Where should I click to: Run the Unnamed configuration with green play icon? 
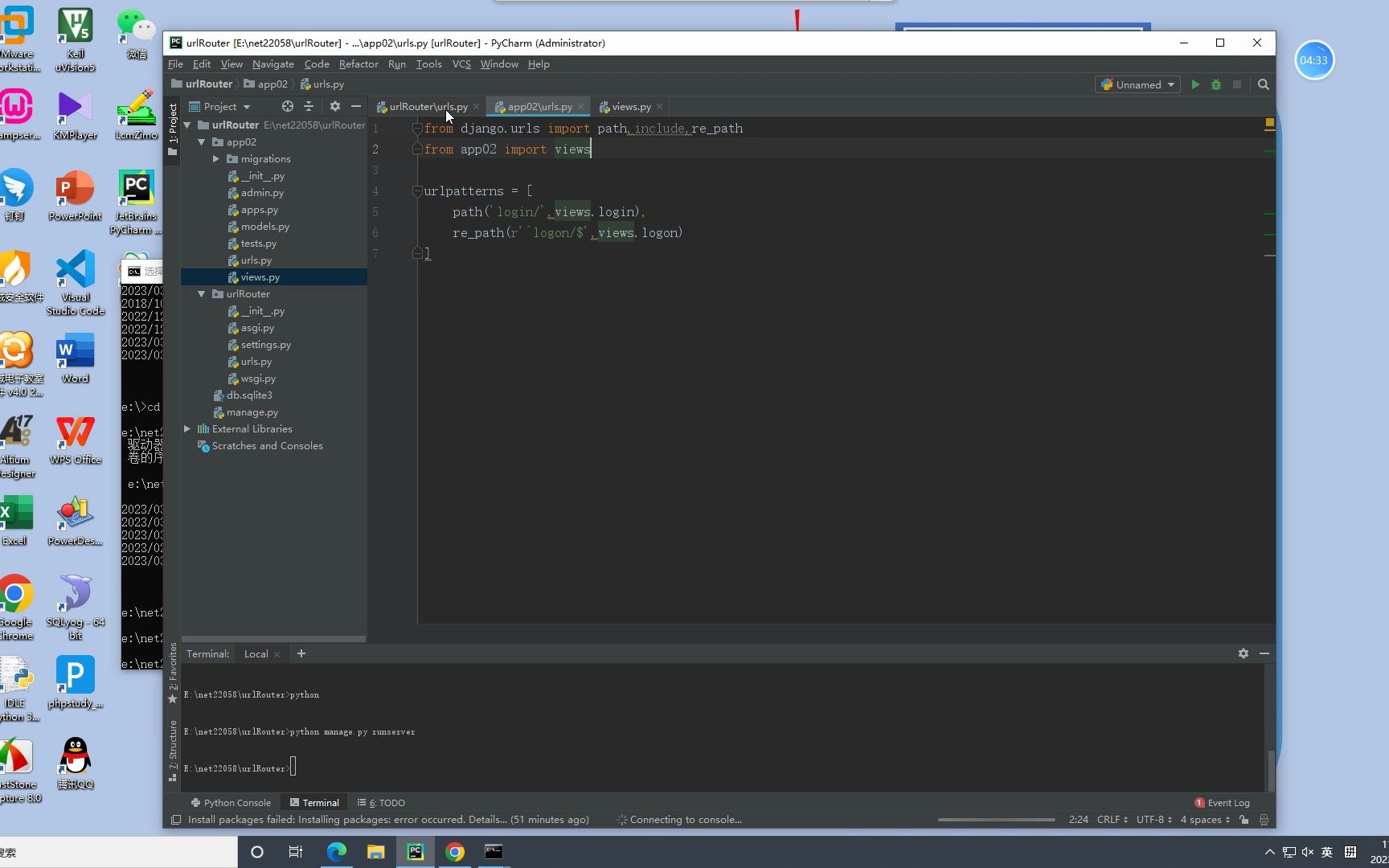(x=1195, y=84)
